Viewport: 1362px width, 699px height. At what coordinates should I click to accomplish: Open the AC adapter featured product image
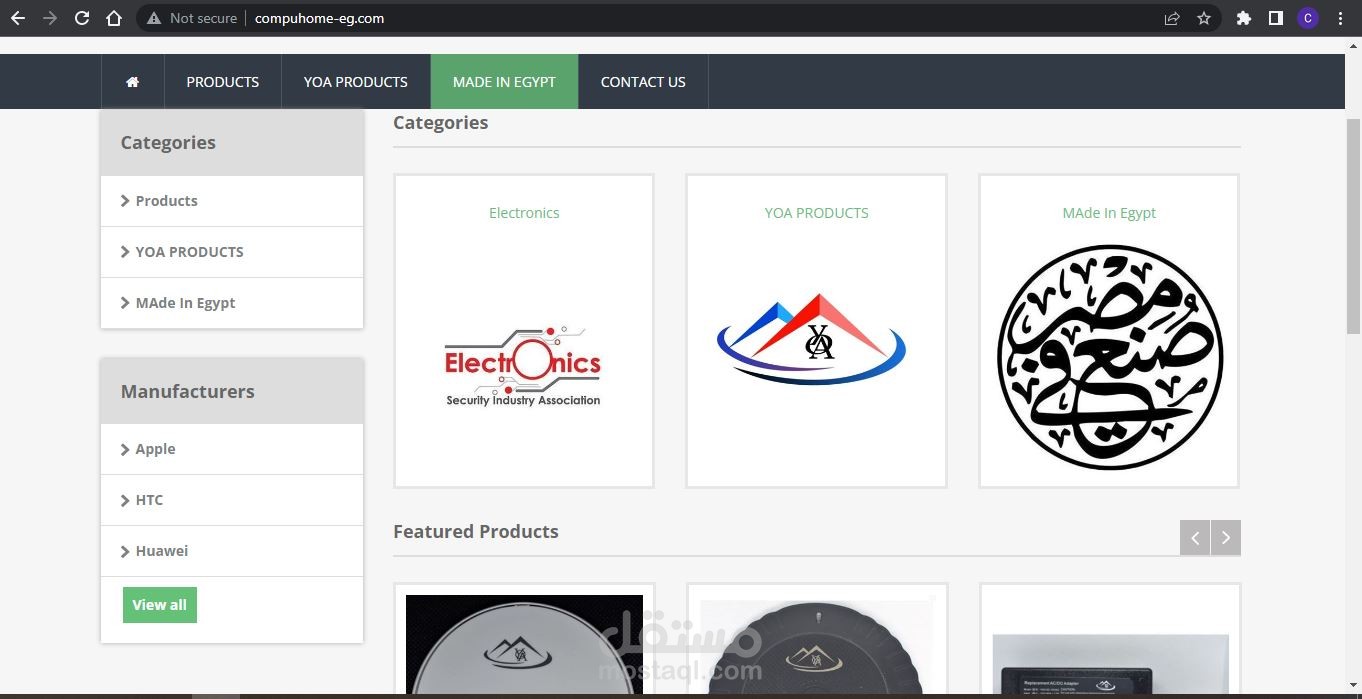pos(1110,664)
